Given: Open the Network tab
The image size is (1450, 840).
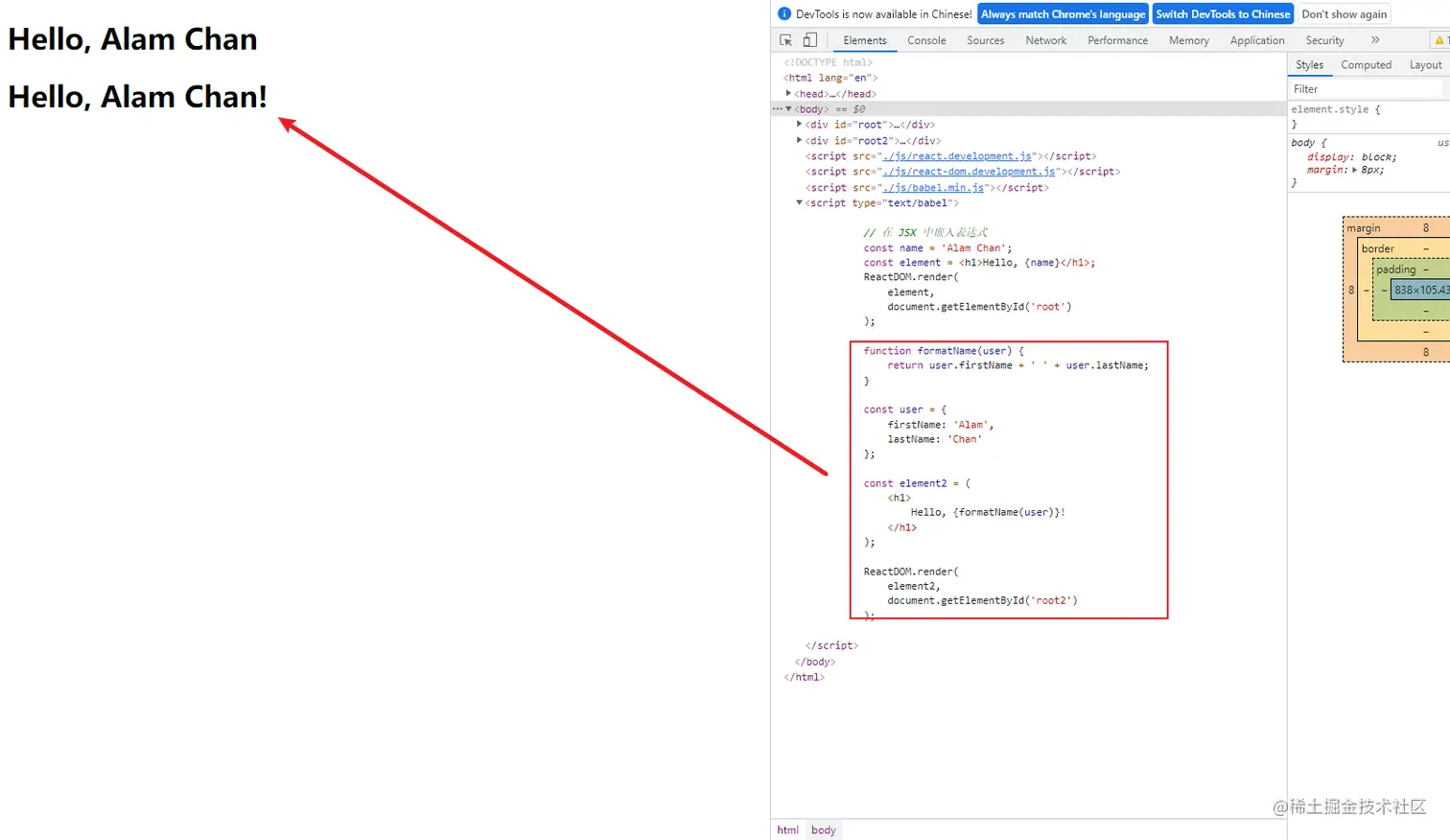Looking at the screenshot, I should pyautogui.click(x=1046, y=40).
